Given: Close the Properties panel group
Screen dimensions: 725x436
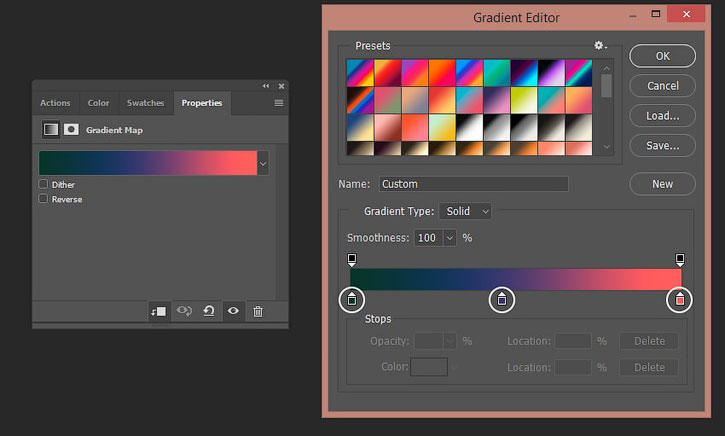Looking at the screenshot, I should [x=281, y=86].
